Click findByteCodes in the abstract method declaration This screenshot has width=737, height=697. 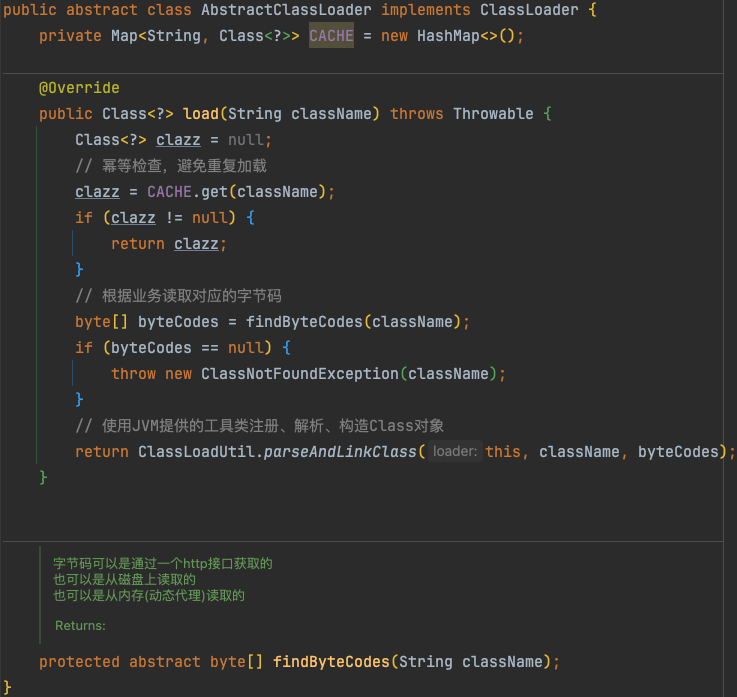click(x=331, y=662)
